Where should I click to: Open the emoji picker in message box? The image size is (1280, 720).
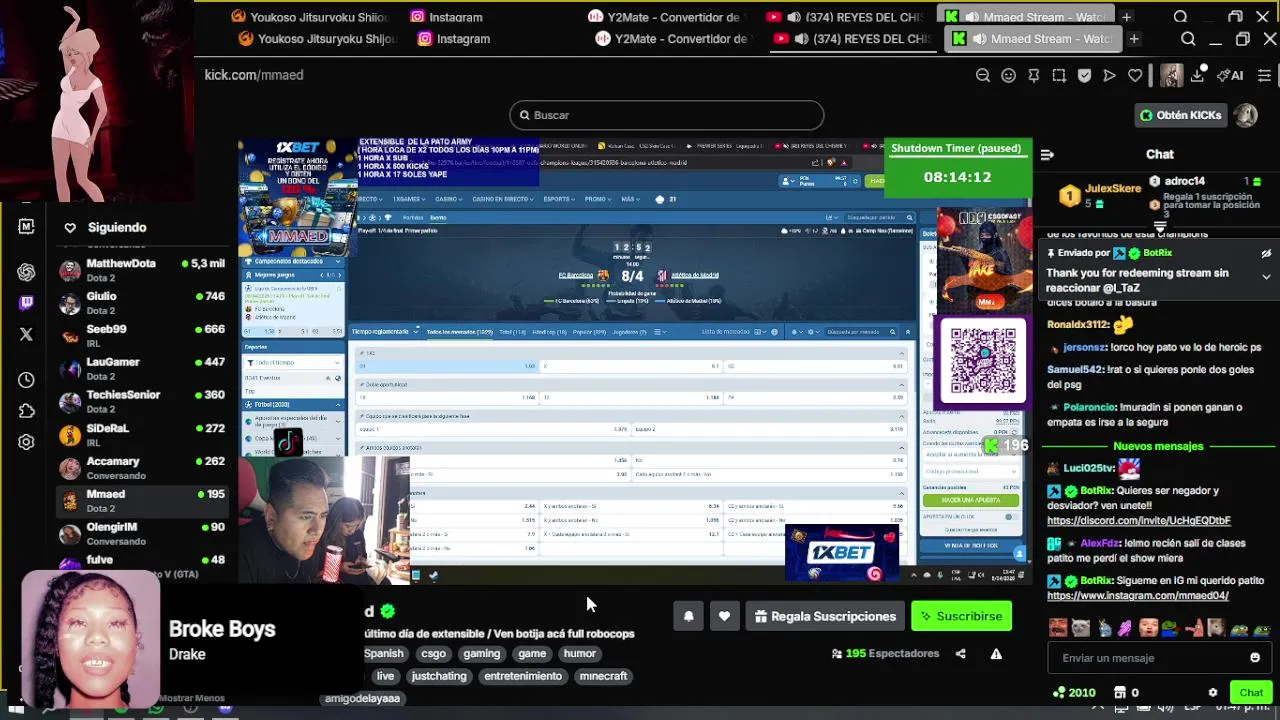pos(1255,658)
